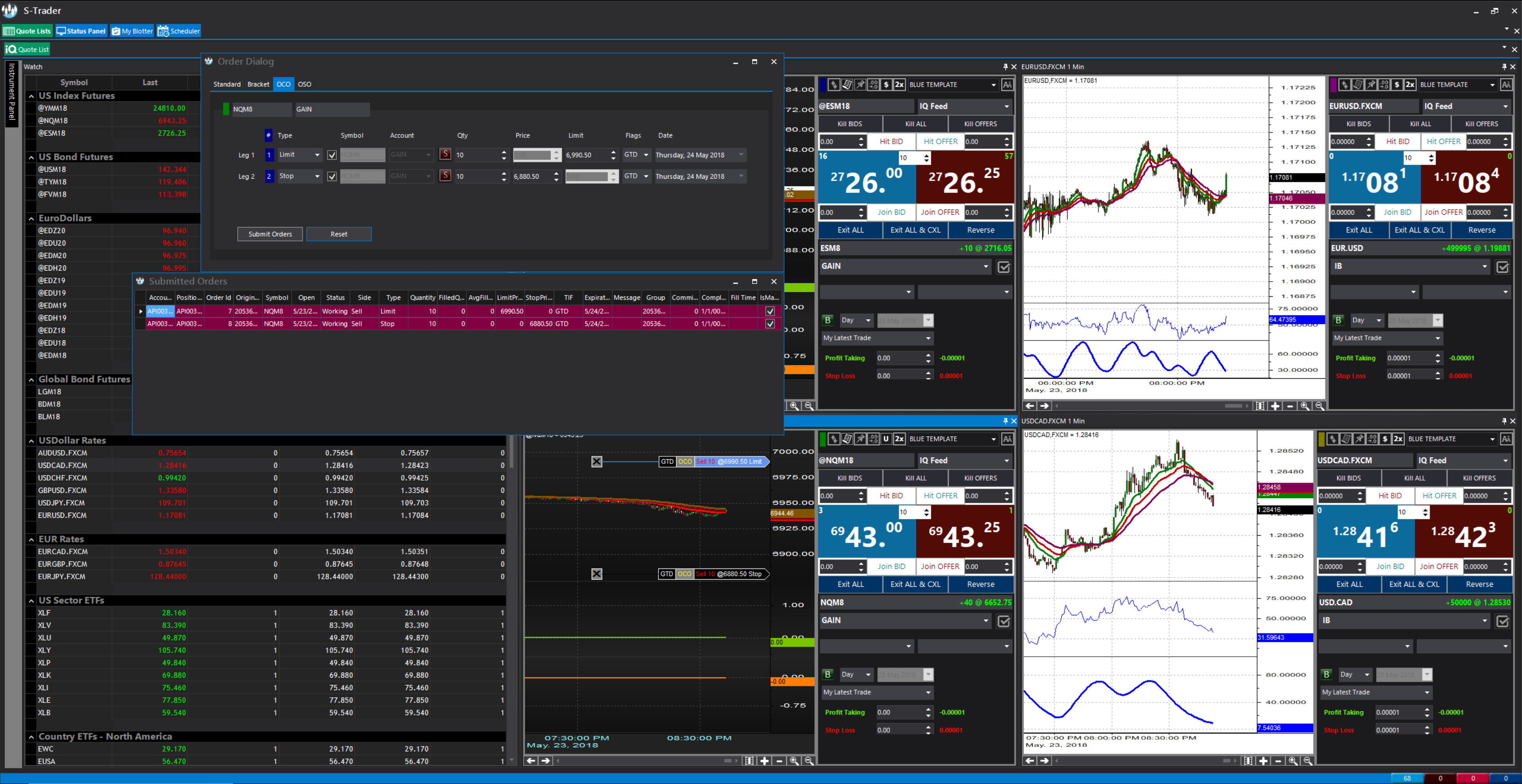Toggle the green B side button in @ESM18 panel
Screen dimensions: 1522x784
coord(828,320)
